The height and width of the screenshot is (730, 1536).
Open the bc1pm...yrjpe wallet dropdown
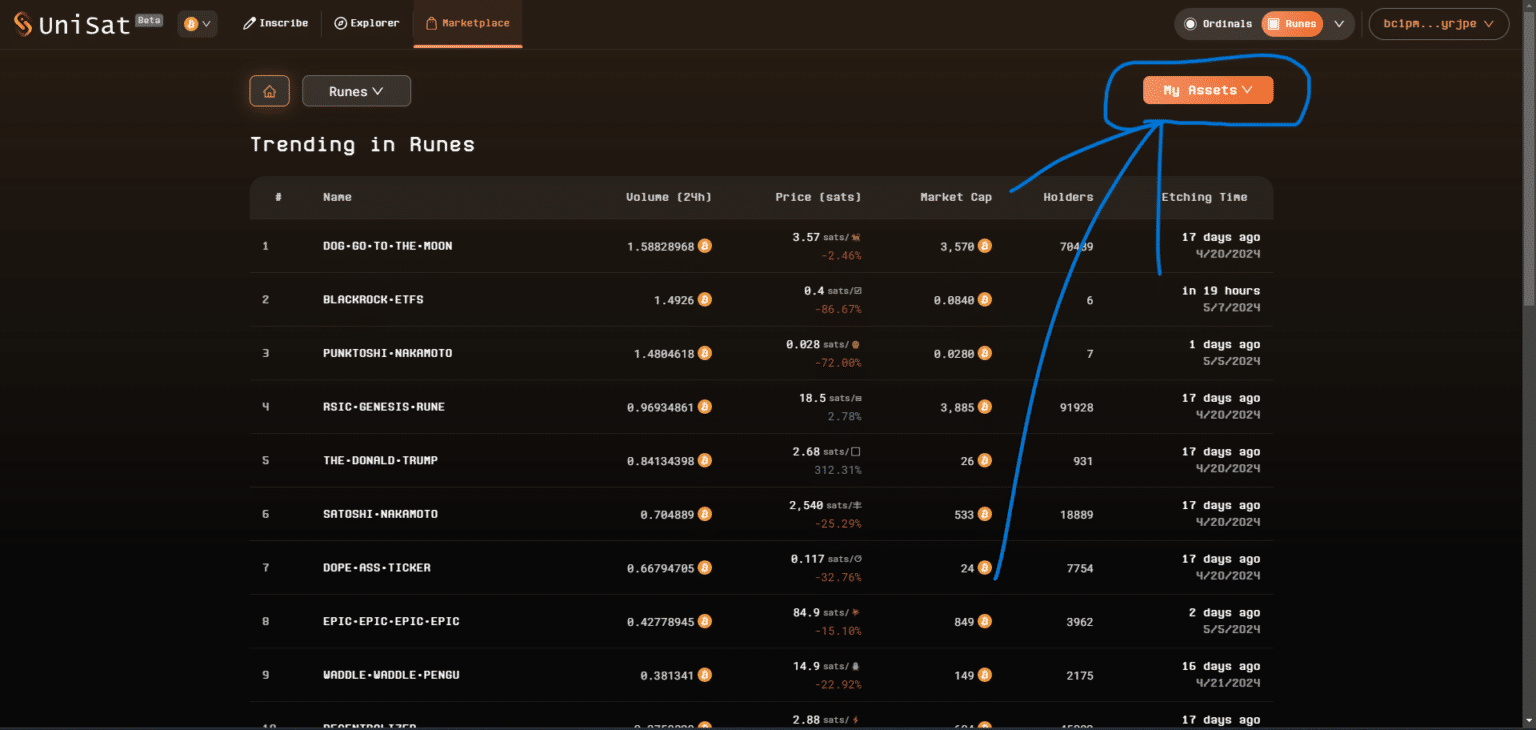pyautogui.click(x=1438, y=23)
